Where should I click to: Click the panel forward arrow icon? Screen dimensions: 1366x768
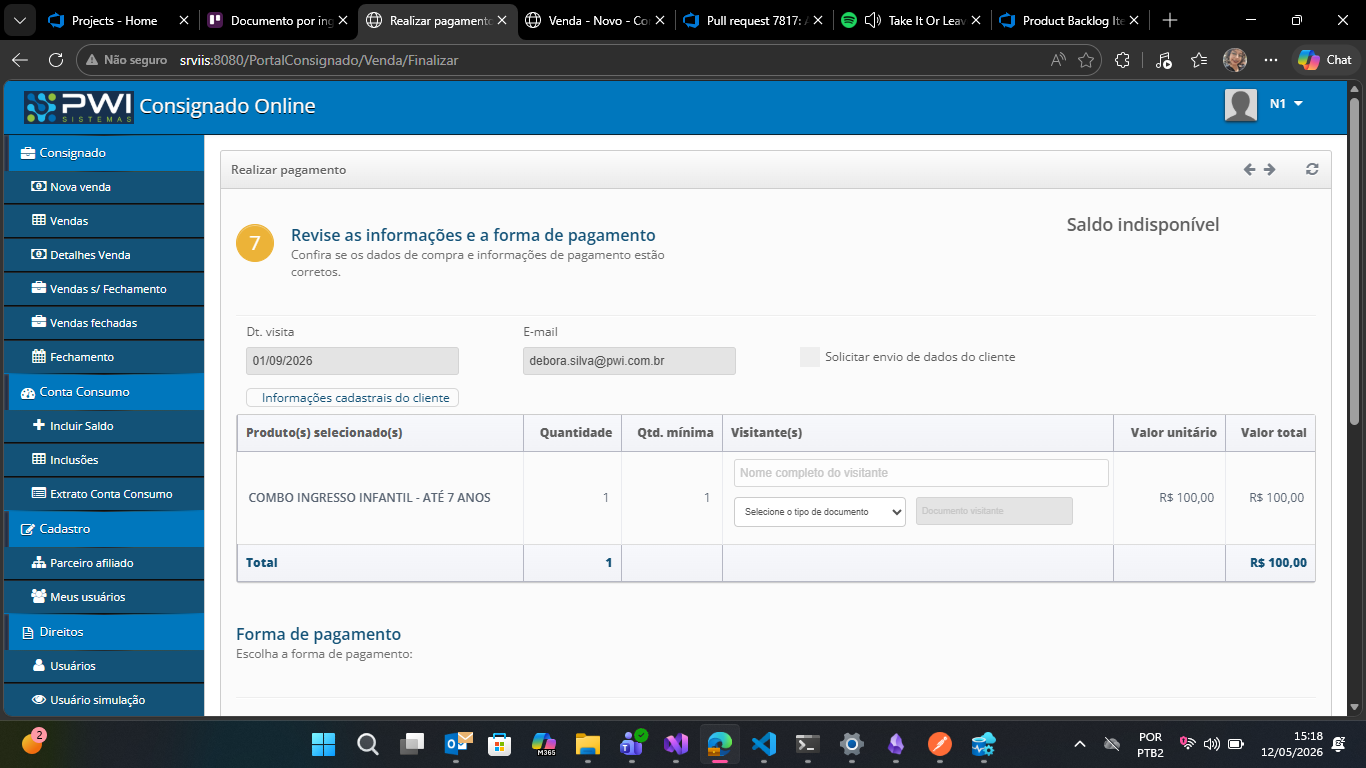pyautogui.click(x=1270, y=170)
